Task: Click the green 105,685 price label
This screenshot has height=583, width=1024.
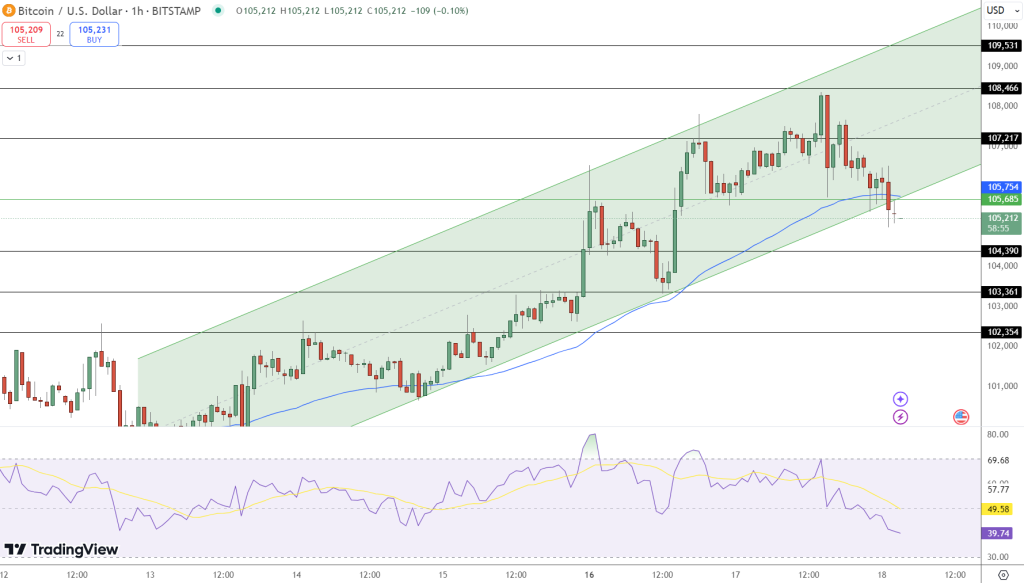Action: pos(1002,199)
